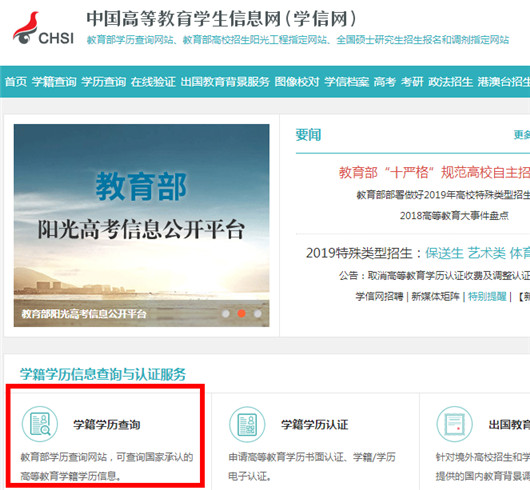Select the first carousel dot indicator

(x=225, y=314)
